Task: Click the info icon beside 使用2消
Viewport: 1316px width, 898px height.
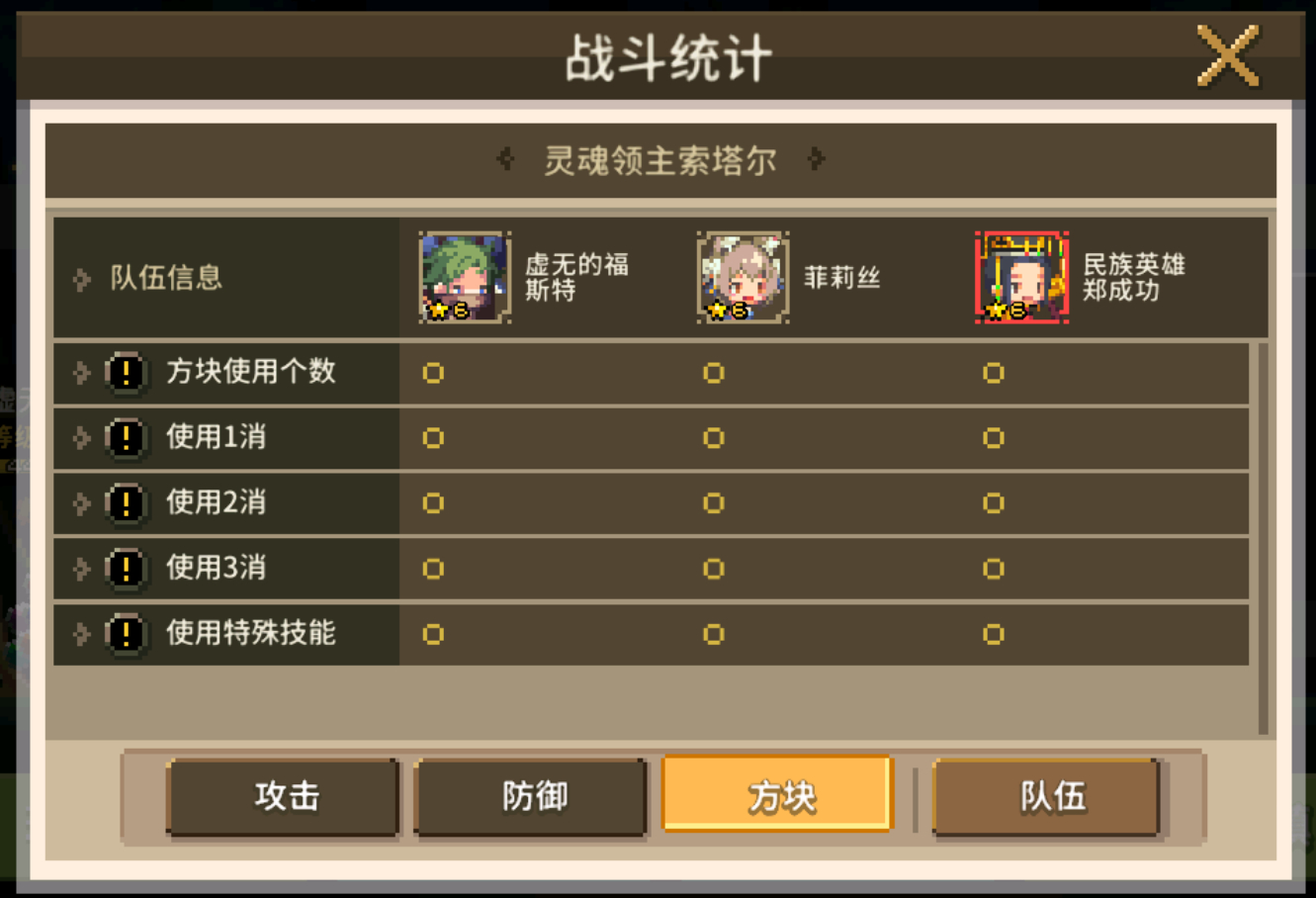Action: pyautogui.click(x=126, y=503)
